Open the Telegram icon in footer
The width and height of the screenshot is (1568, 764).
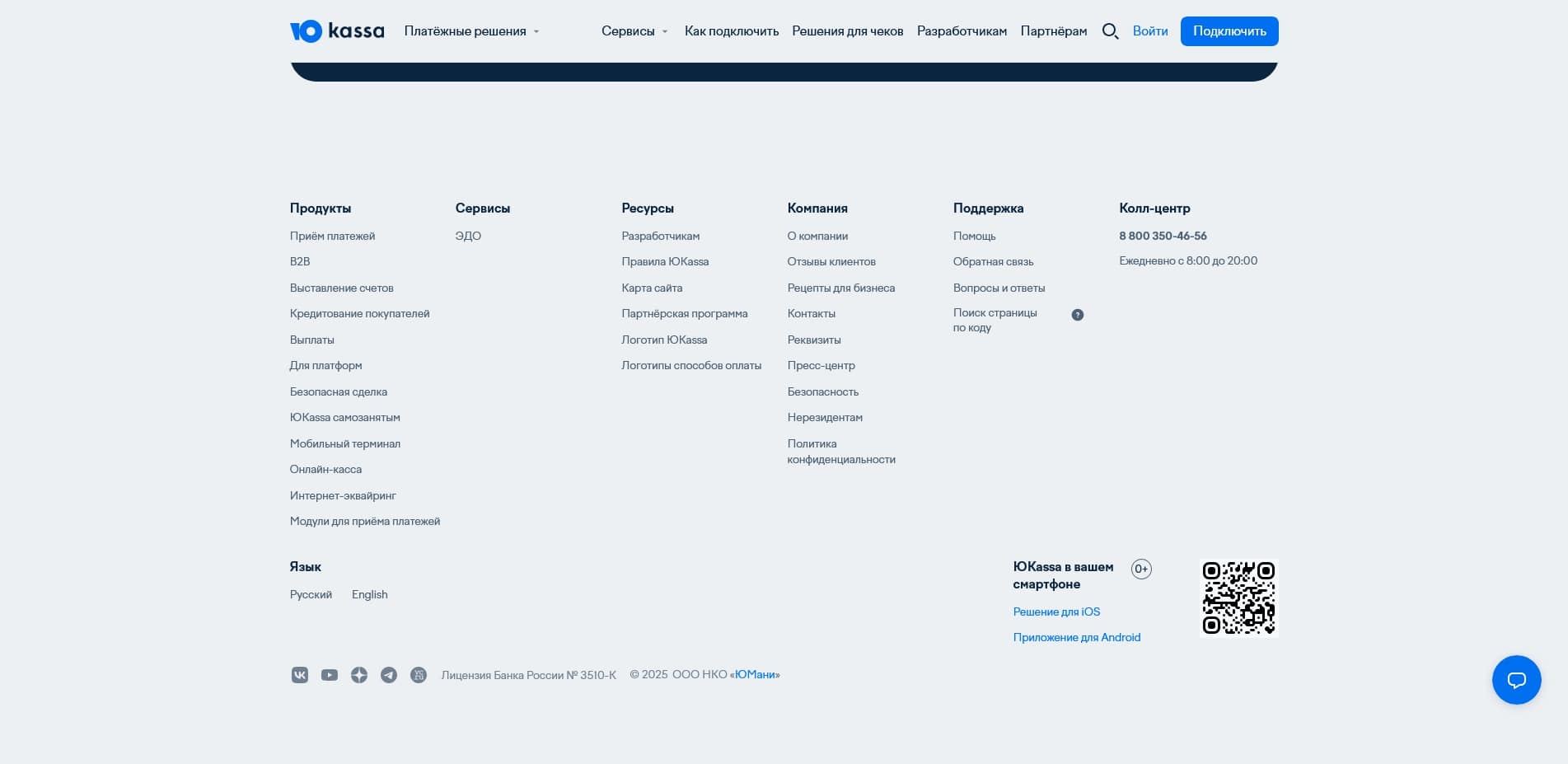[x=389, y=674]
